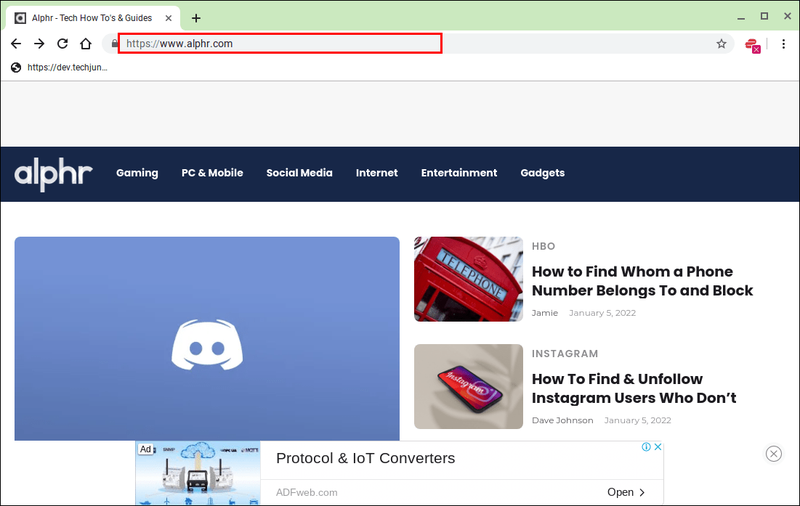Open the browser home page
The width and height of the screenshot is (800, 506).
pyautogui.click(x=86, y=44)
